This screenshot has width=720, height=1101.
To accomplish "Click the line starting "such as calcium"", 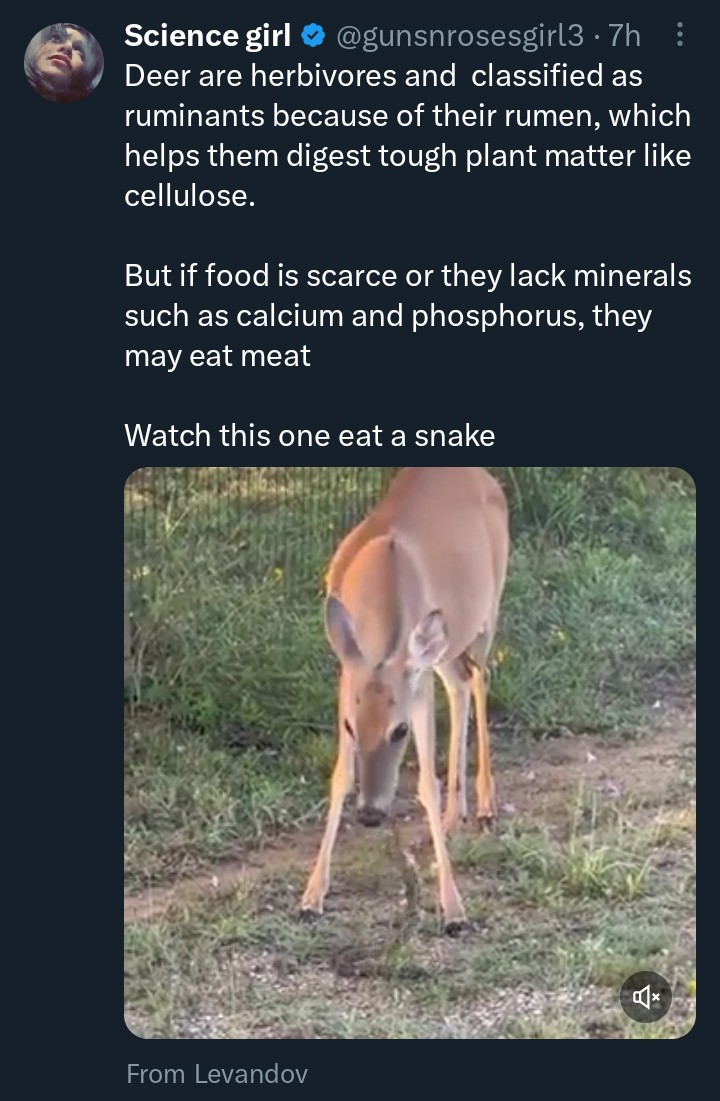I will click(387, 316).
